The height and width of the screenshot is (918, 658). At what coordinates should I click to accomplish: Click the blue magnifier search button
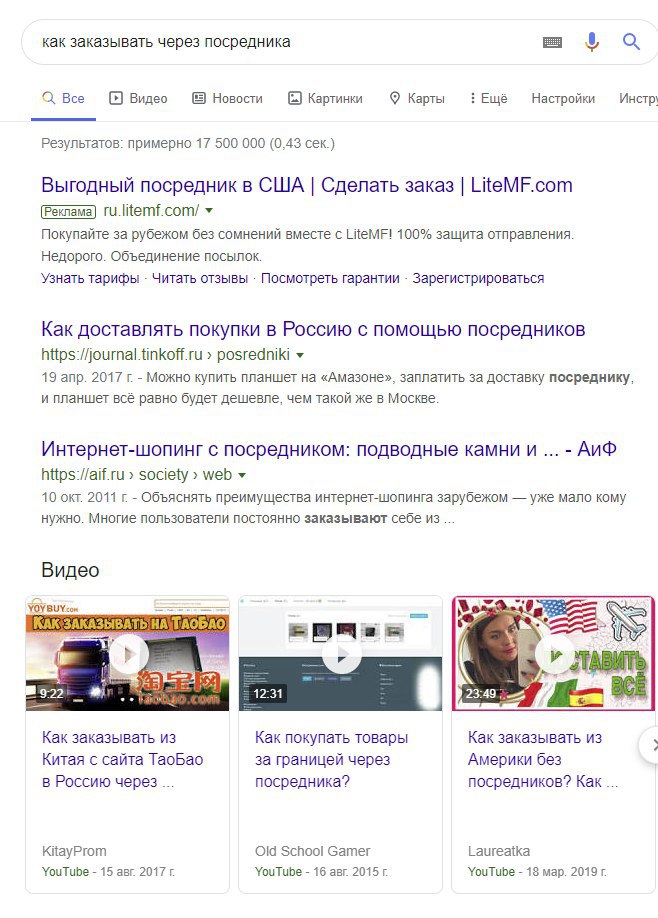pos(631,42)
